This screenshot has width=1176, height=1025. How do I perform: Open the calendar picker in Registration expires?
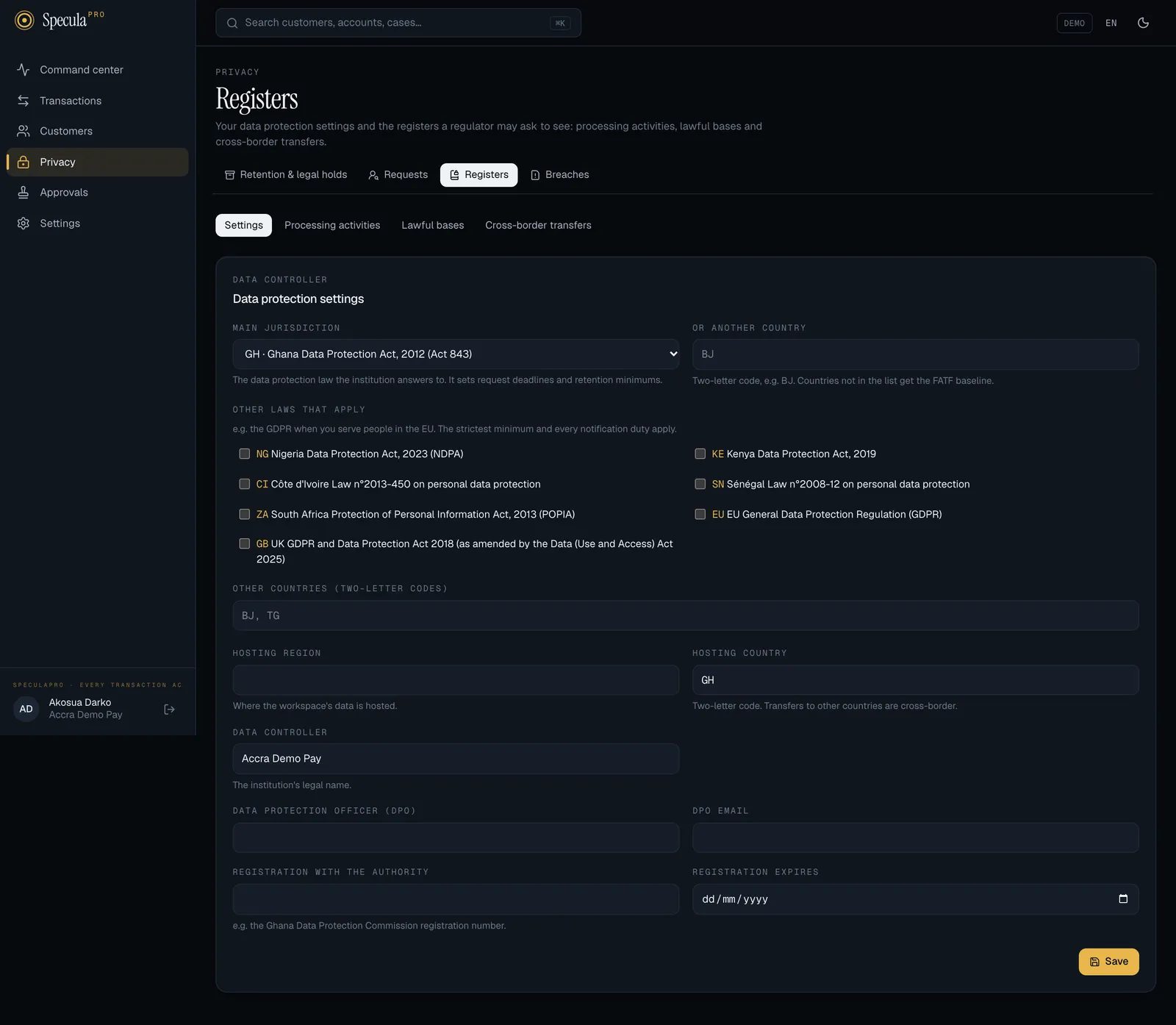1123,899
